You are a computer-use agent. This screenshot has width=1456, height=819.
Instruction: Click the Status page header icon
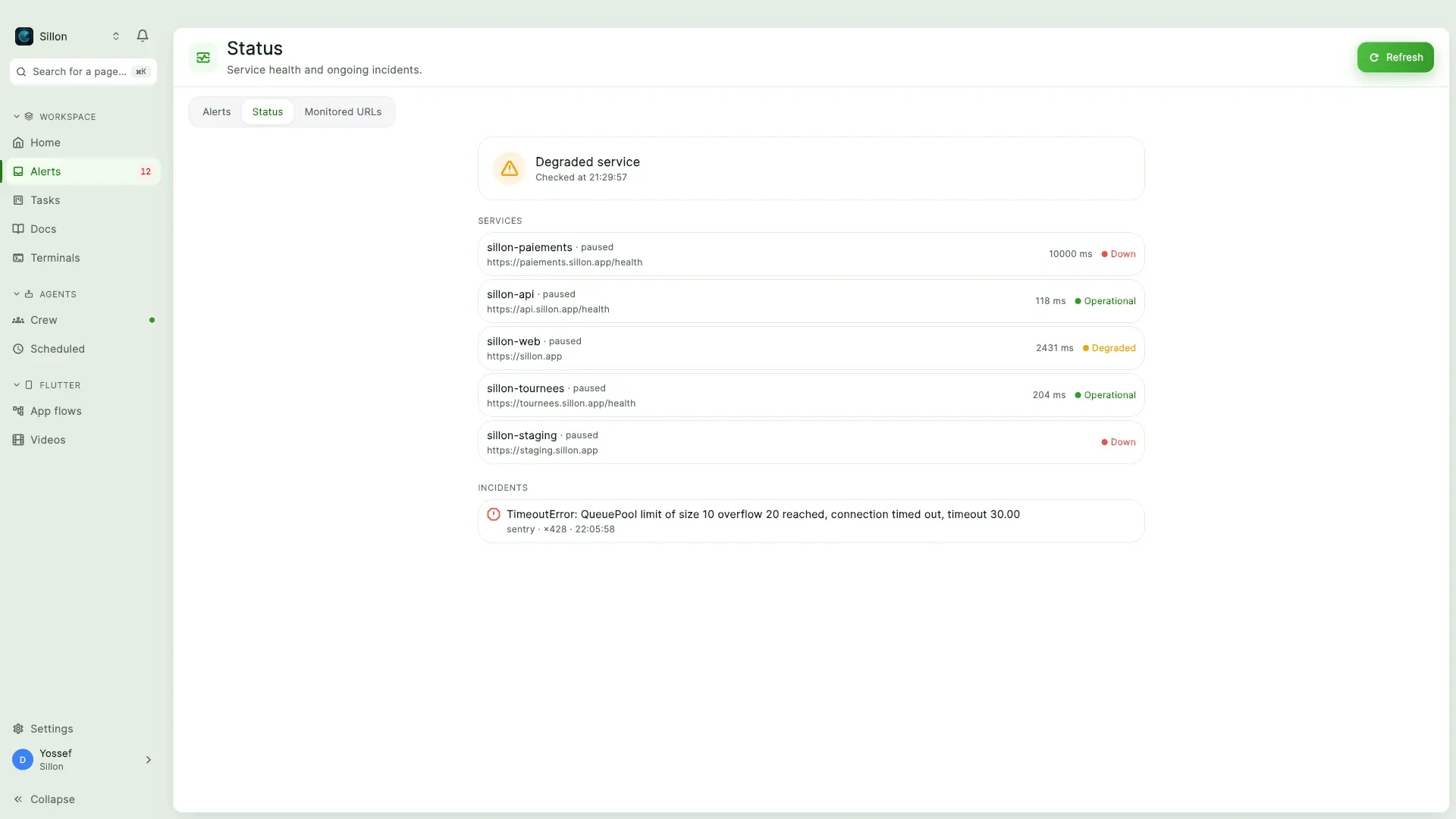[203, 58]
